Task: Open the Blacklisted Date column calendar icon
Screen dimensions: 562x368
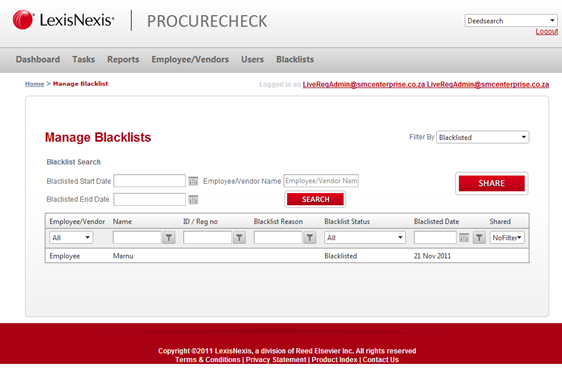Action: (x=464, y=238)
